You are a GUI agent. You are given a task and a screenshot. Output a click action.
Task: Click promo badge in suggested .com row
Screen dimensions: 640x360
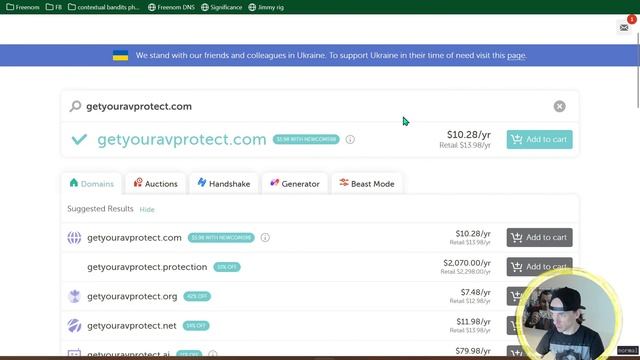click(221, 238)
